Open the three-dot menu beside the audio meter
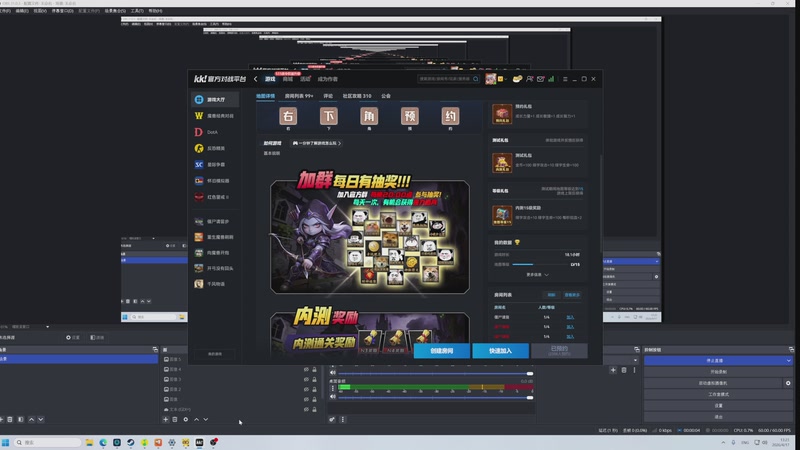The height and width of the screenshot is (450, 800). pos(333,388)
